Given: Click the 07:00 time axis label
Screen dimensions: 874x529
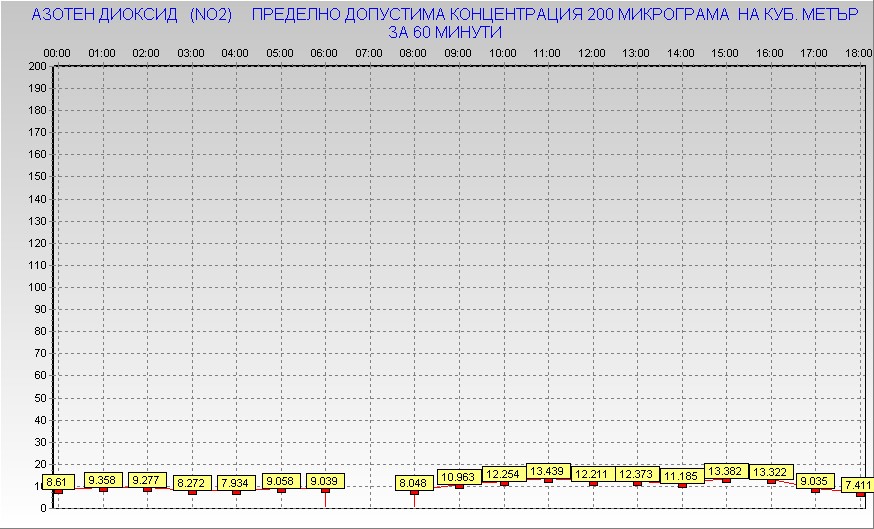Looking at the screenshot, I should [x=369, y=52].
